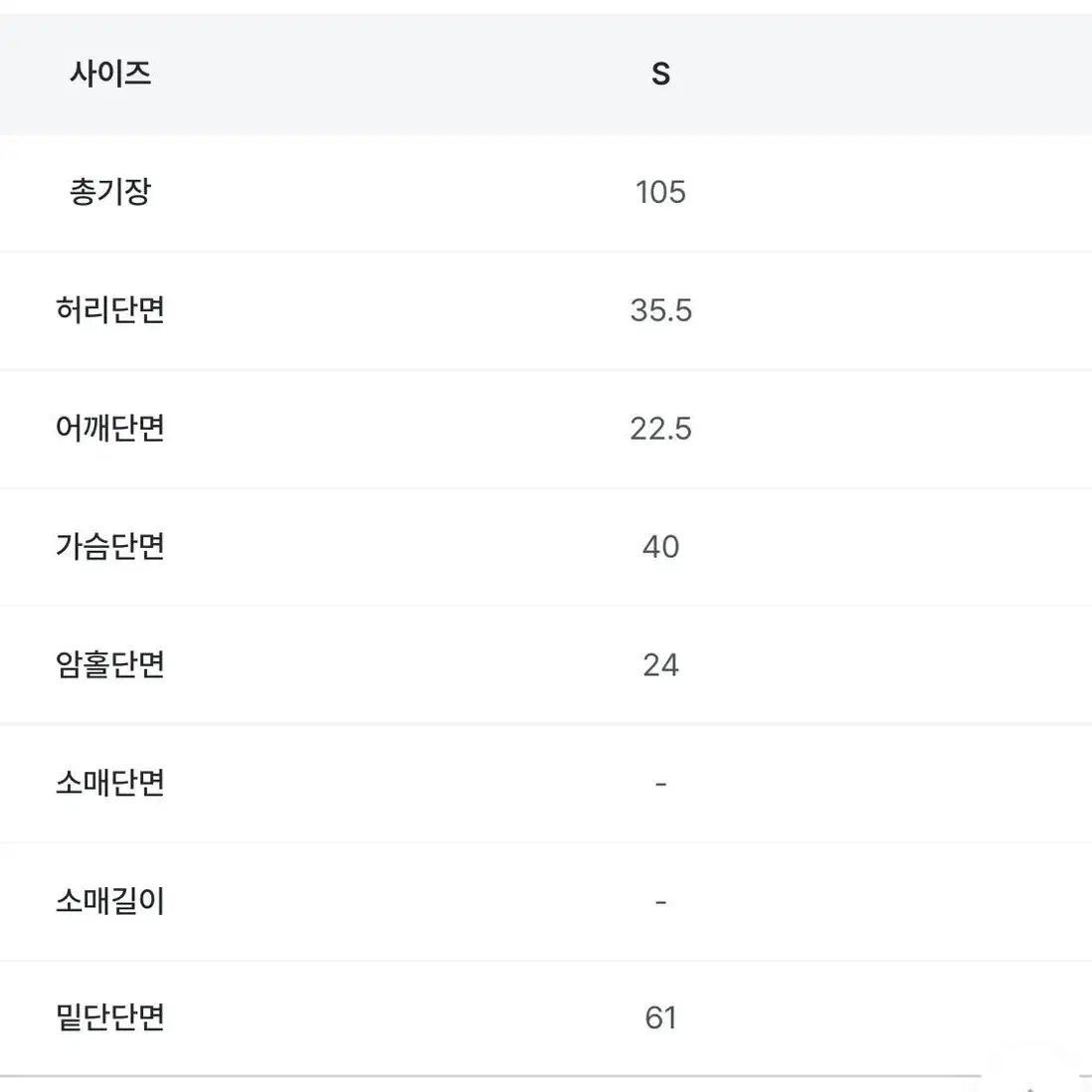
Task: Click the 24 armhole value
Action: click(660, 665)
